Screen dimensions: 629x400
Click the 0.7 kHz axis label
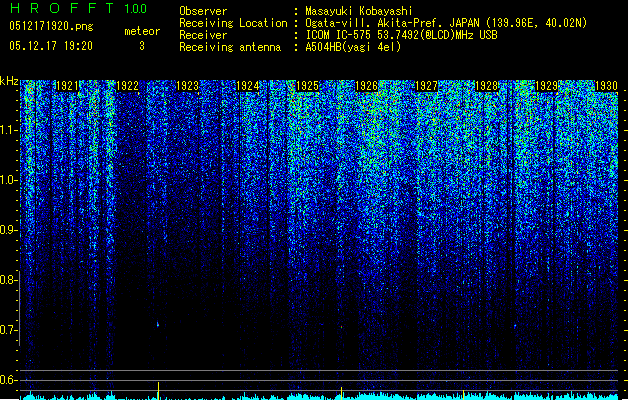coord(8,330)
